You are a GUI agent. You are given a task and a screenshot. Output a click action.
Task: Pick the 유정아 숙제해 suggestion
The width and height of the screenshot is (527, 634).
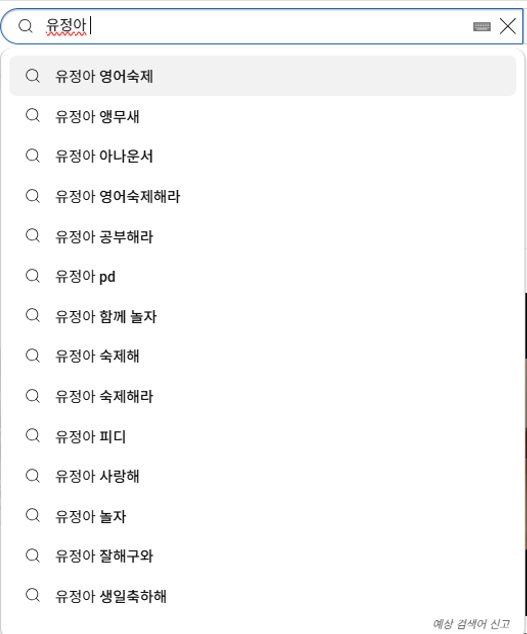(x=262, y=356)
